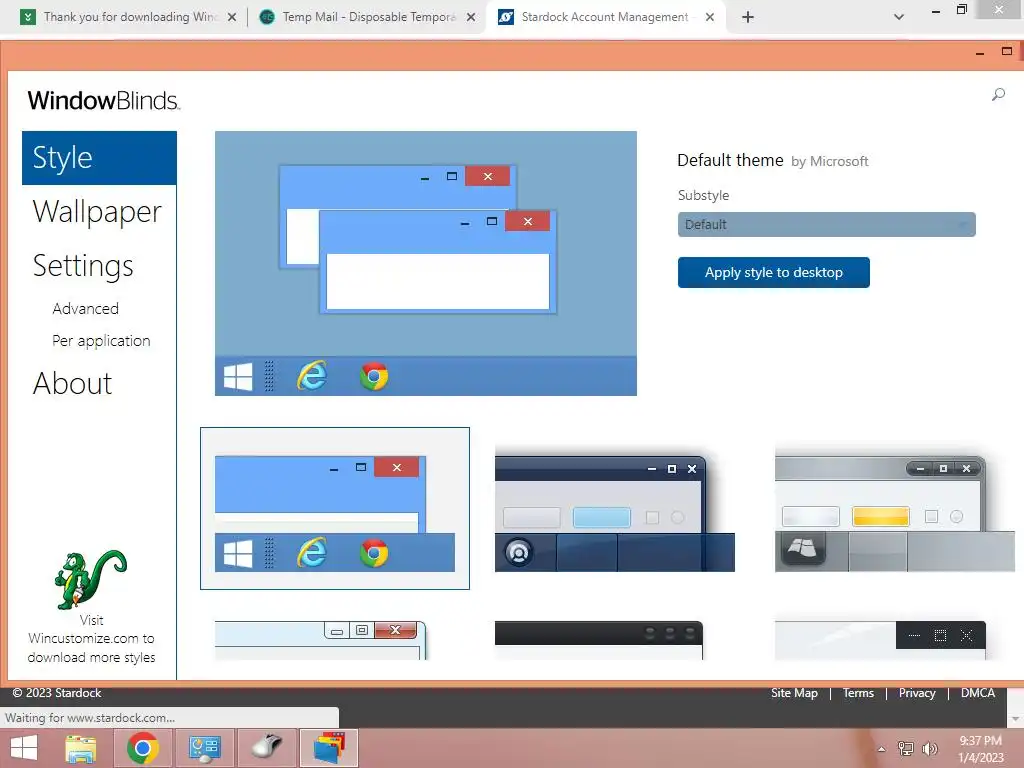
Task: Open the Settings section
Action: point(83,266)
